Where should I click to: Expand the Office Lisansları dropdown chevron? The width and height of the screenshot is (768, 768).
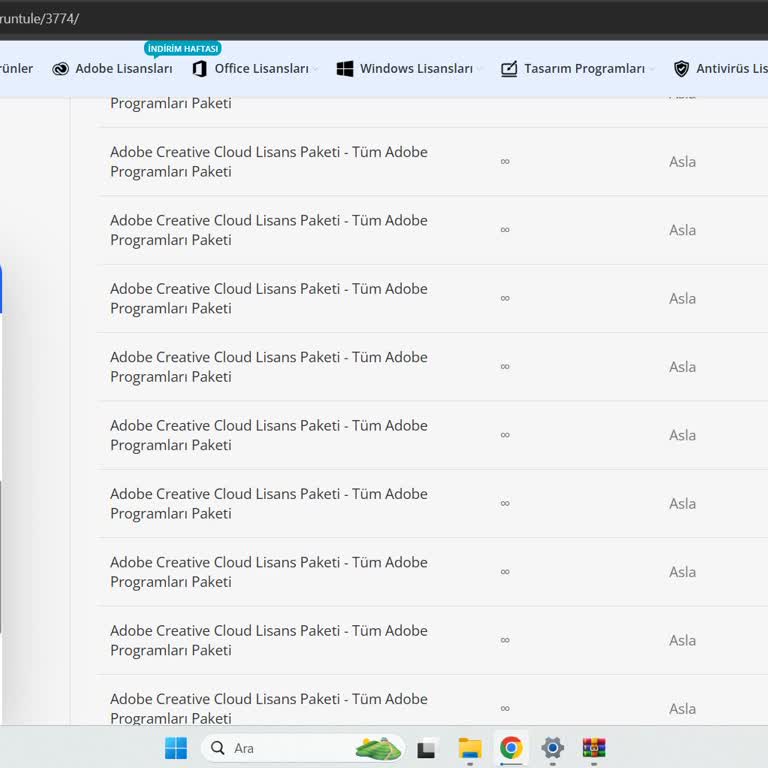[316, 70]
